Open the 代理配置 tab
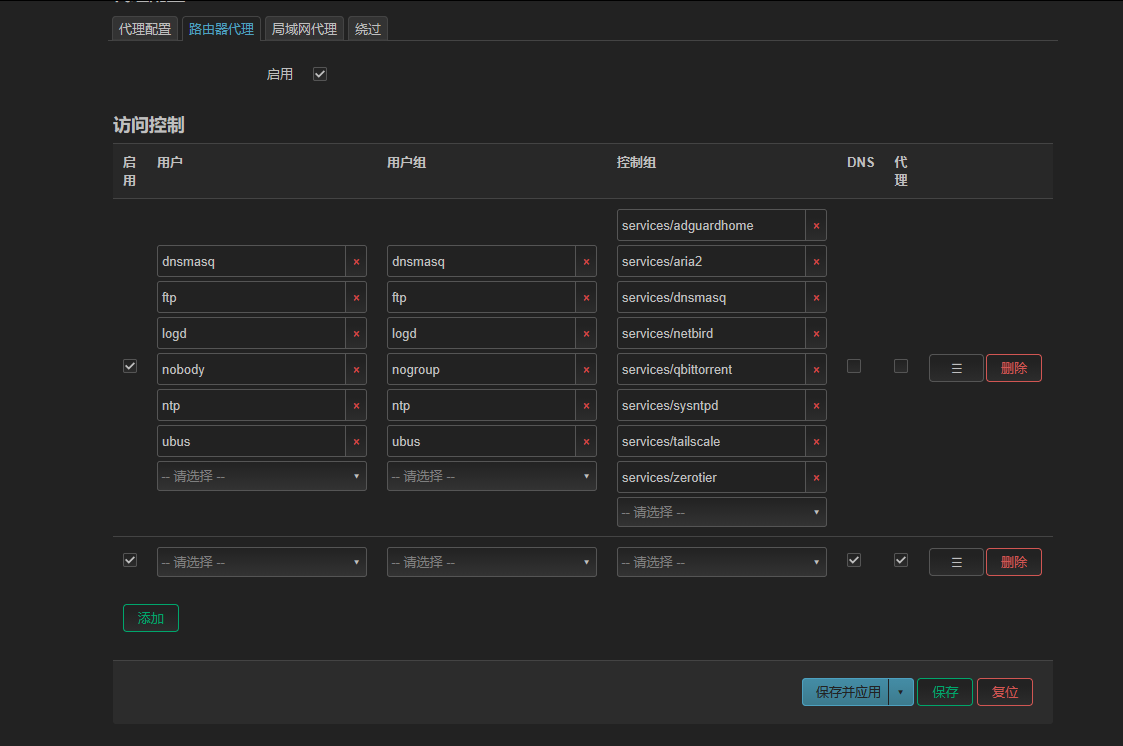The width and height of the screenshot is (1123, 746). (x=145, y=29)
